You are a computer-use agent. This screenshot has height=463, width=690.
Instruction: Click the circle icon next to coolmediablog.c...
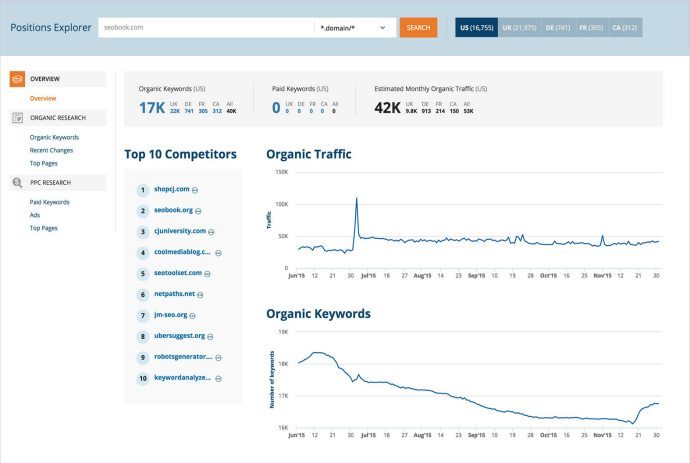point(218,253)
